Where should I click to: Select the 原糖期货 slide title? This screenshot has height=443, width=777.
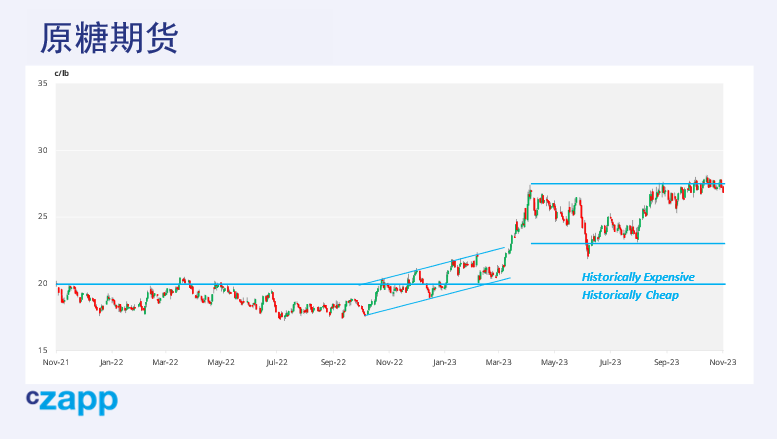coord(109,37)
